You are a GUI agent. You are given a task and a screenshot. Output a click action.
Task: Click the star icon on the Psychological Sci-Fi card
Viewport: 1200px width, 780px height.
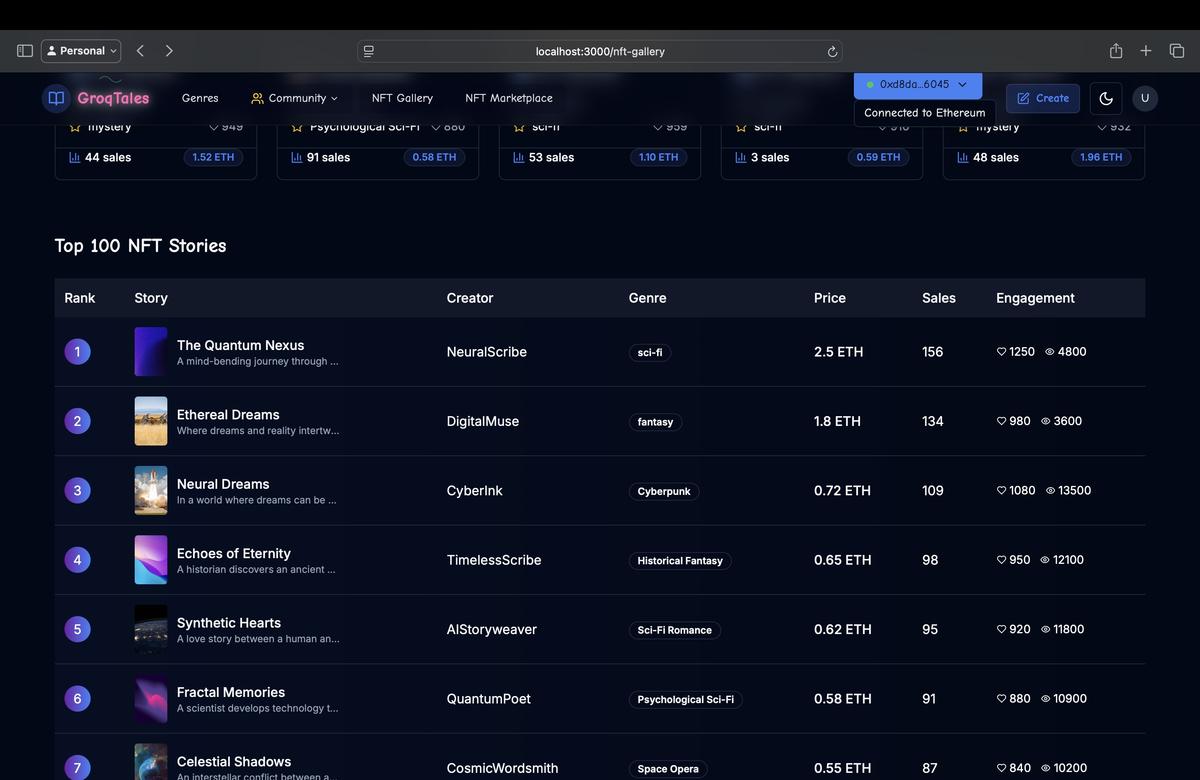click(295, 125)
